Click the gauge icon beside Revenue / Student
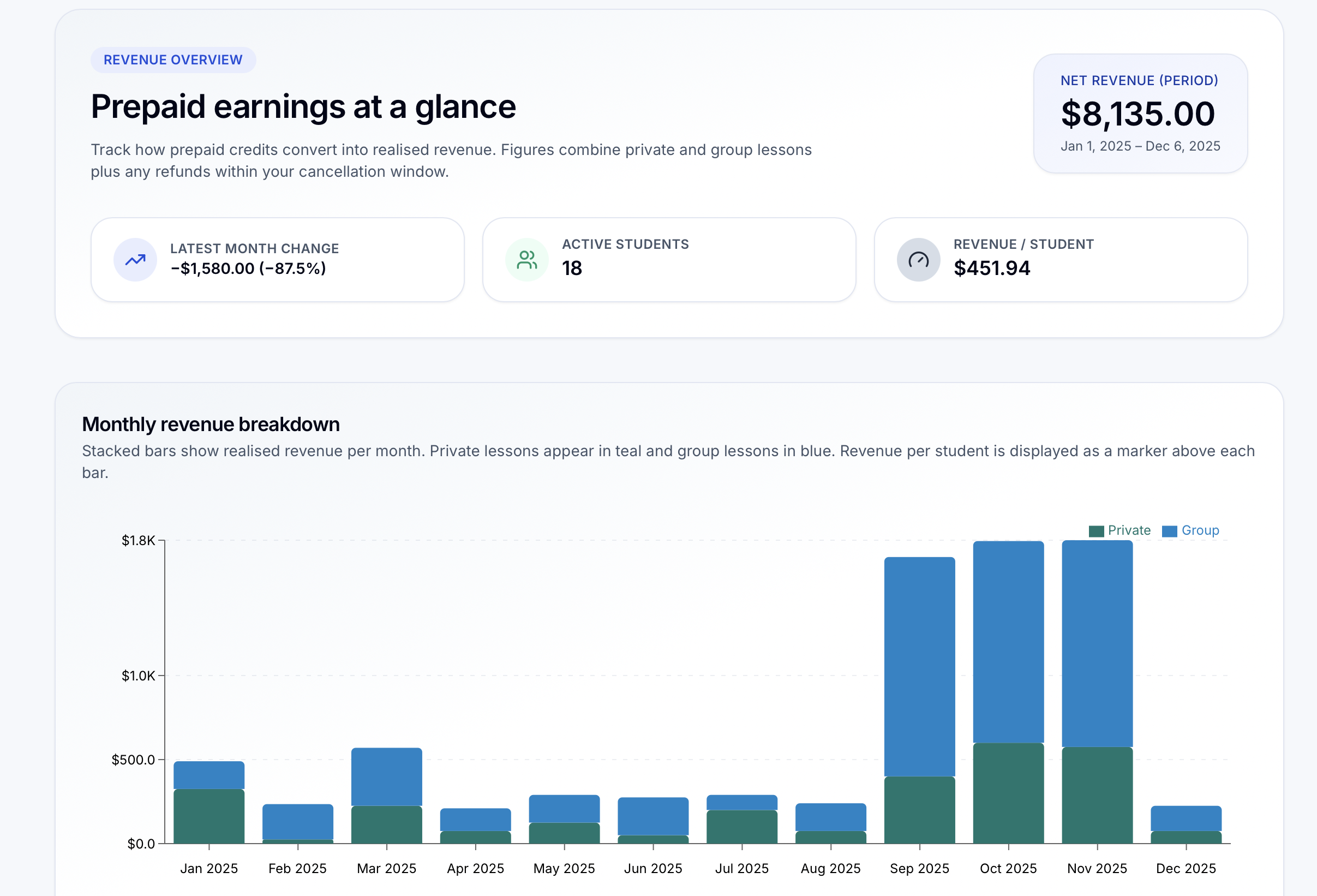The image size is (1317, 896). (919, 259)
